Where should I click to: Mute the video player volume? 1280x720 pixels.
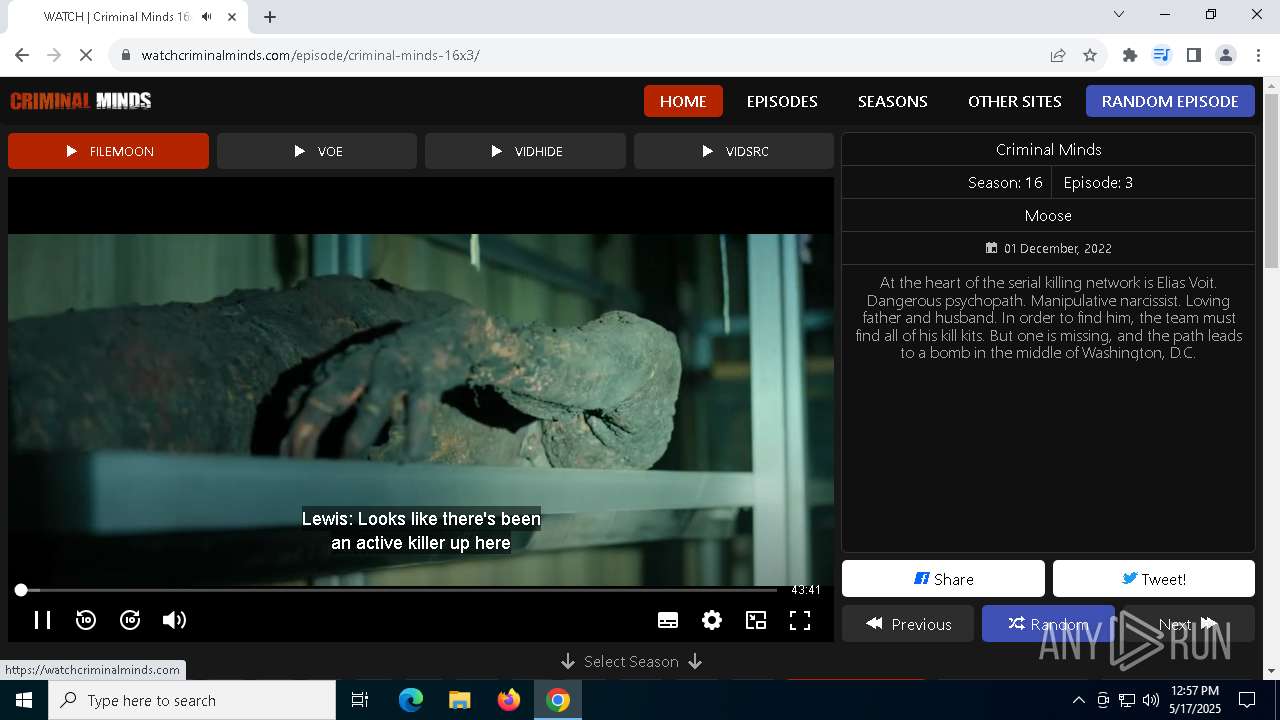[x=174, y=620]
